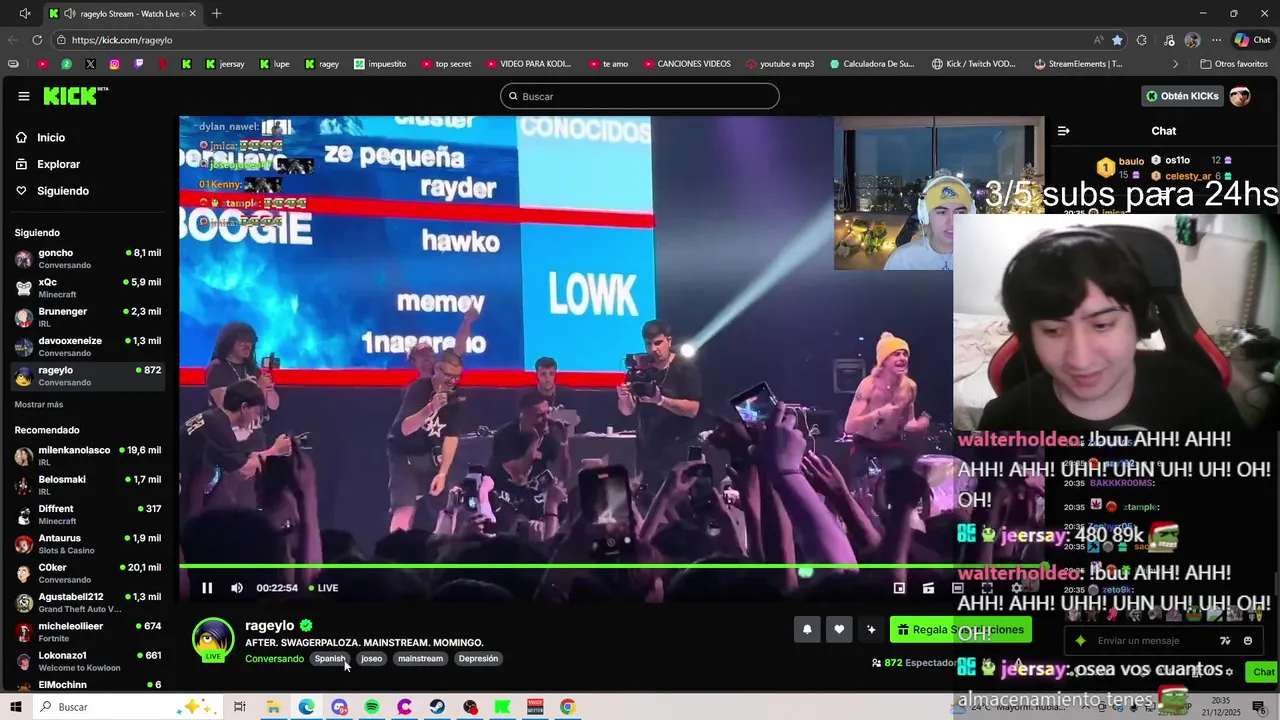
Task: Expand the bookmarks overflow chevron
Action: click(x=1175, y=64)
